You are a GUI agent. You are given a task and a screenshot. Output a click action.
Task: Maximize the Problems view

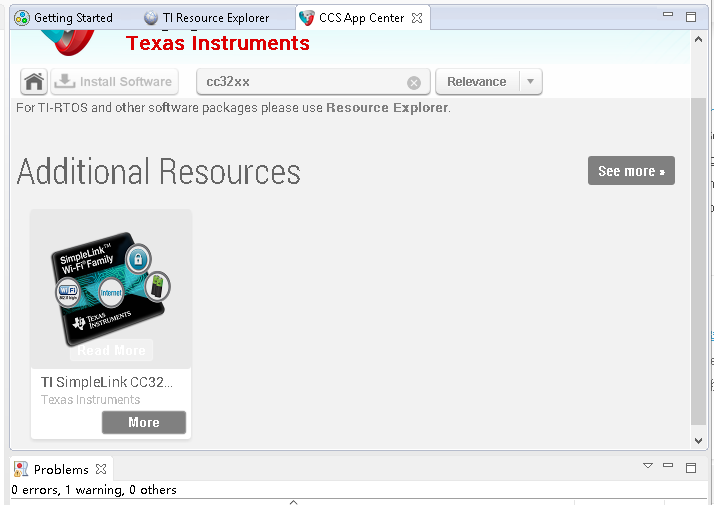click(x=691, y=468)
